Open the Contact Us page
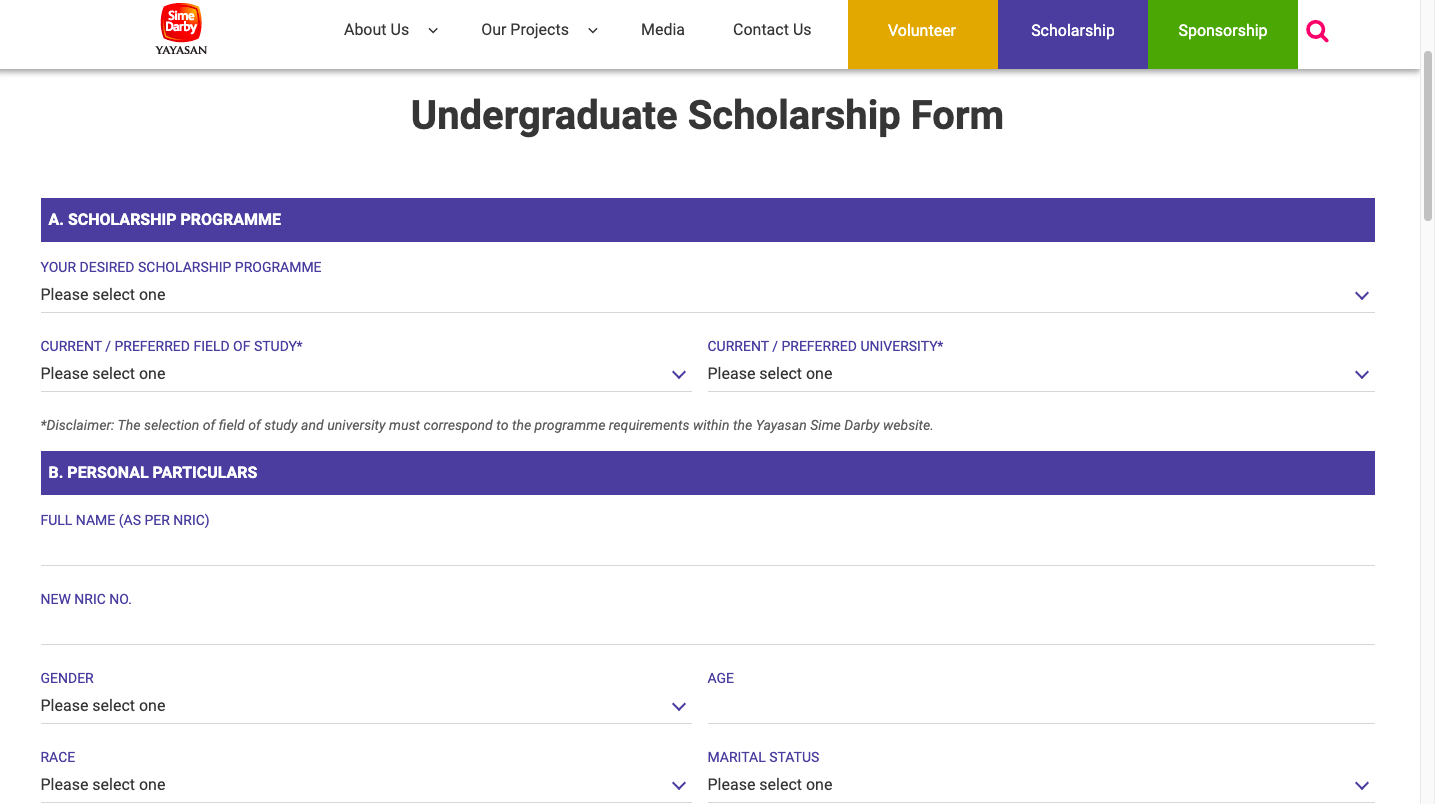The image size is (1435, 804). pos(772,30)
